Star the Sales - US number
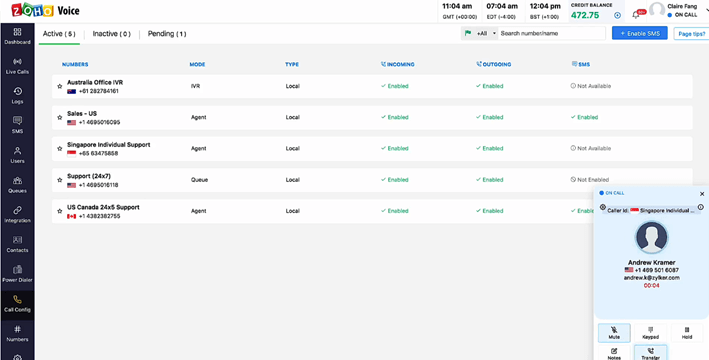The width and height of the screenshot is (709, 360). click(60, 117)
